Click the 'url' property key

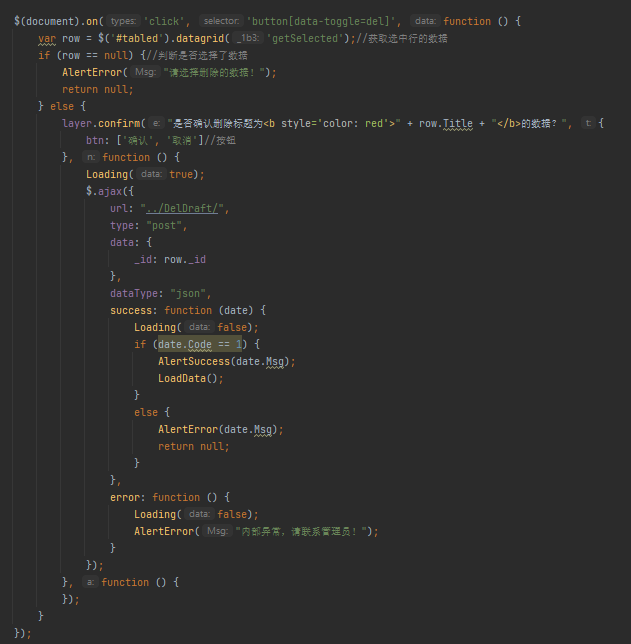(x=119, y=209)
